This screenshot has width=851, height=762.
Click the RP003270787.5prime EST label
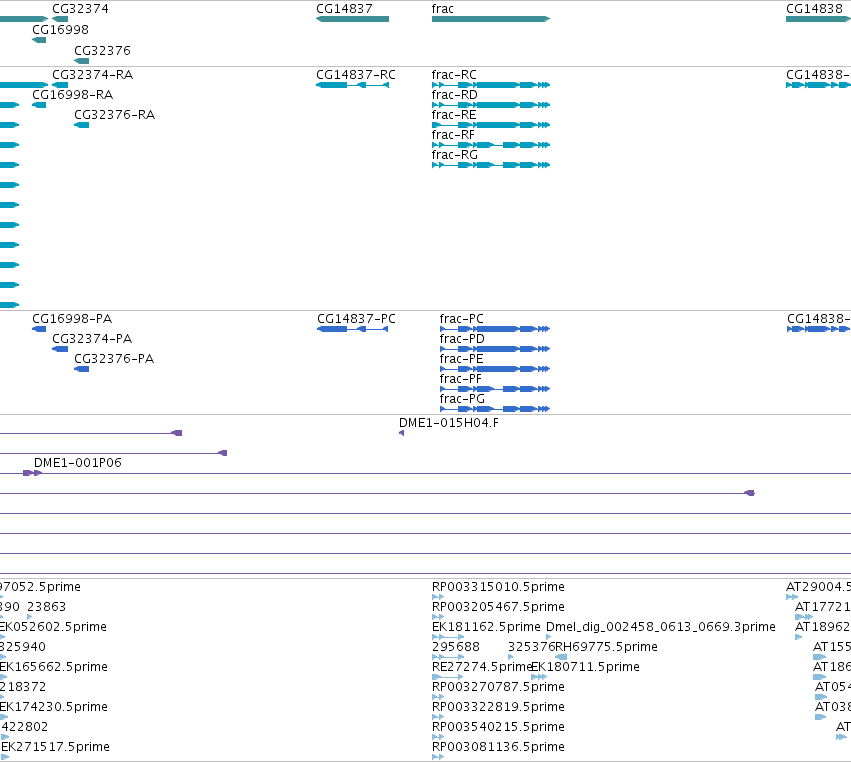498,687
